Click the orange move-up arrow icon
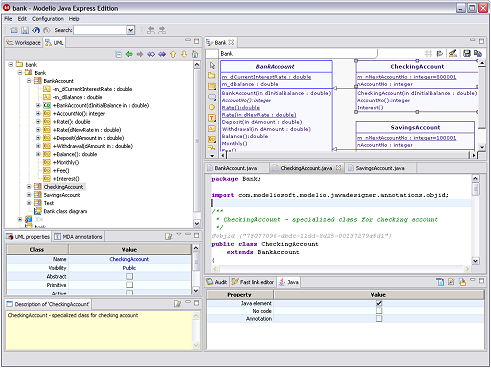 173,54
